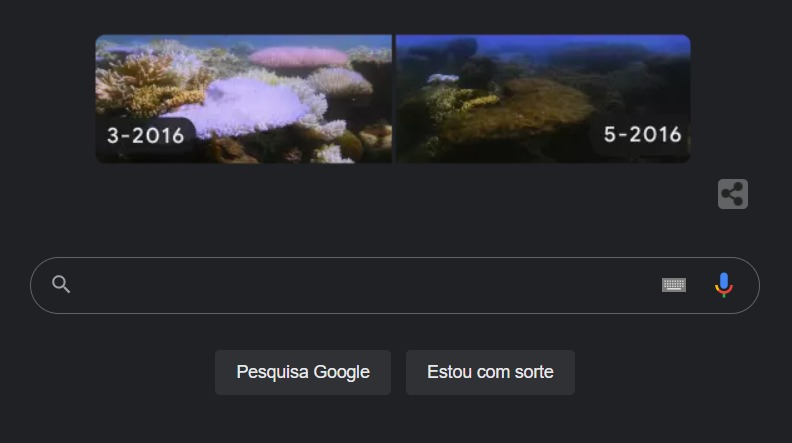
Task: Click the small white coral in right photo
Action: [442, 78]
